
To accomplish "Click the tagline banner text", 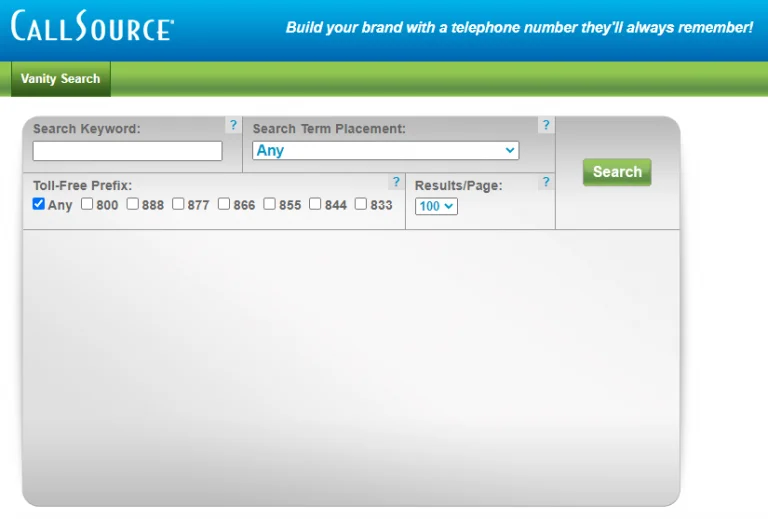I will (x=519, y=28).
